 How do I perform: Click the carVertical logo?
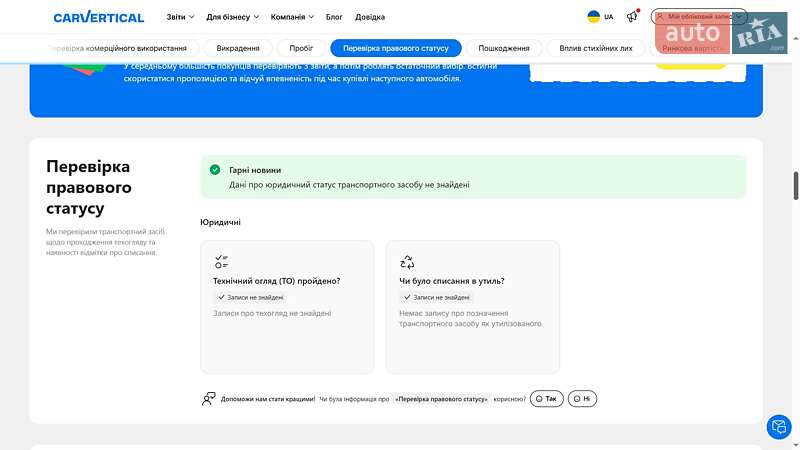tap(98, 17)
